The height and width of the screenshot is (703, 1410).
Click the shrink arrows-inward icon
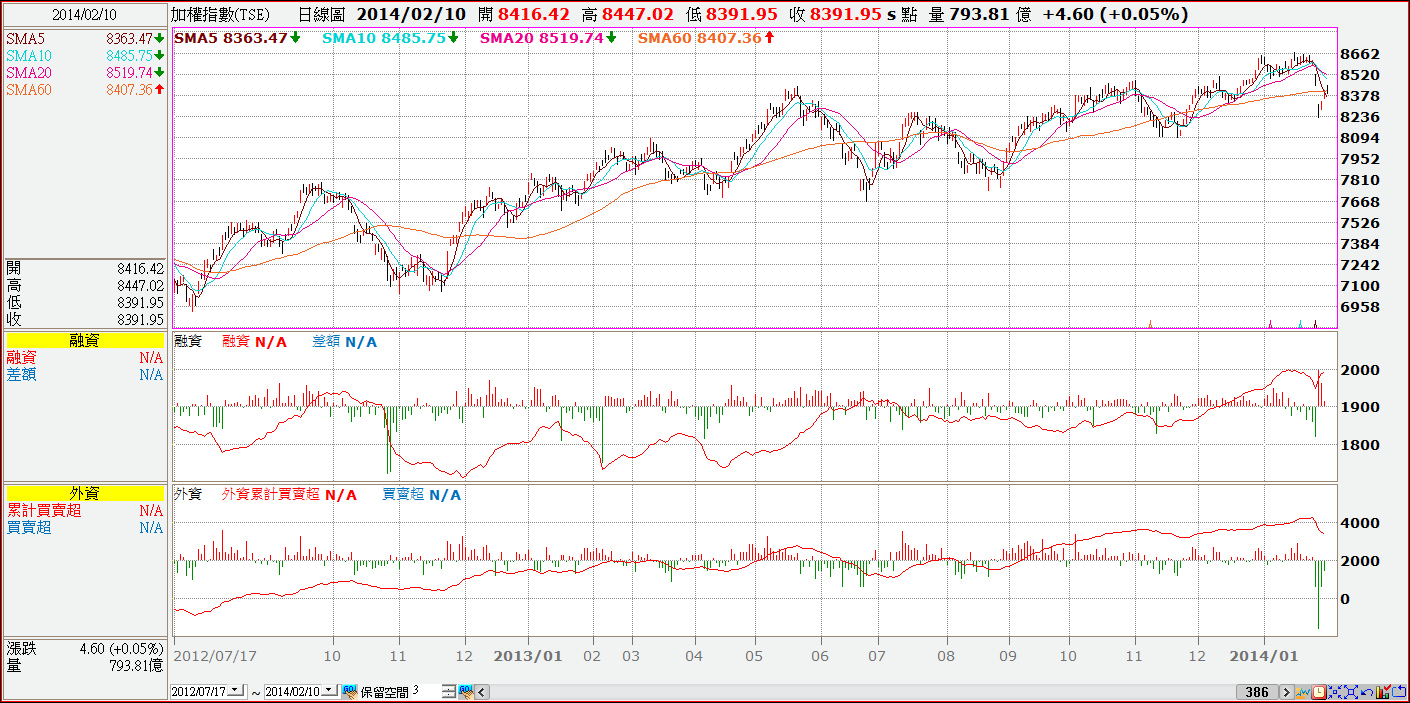pos(1335,692)
